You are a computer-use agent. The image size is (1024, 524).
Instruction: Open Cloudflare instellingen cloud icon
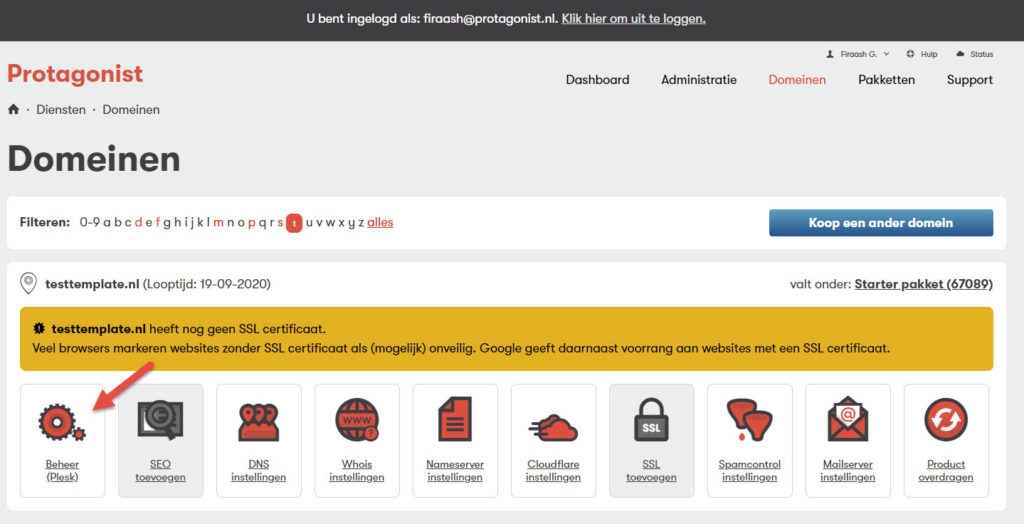(x=553, y=427)
